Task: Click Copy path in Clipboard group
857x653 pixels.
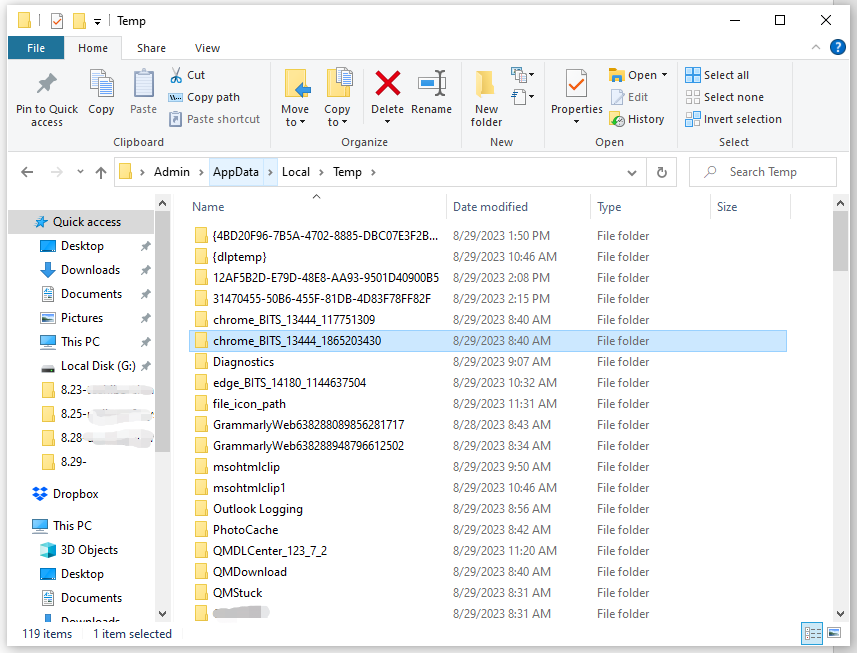Action: [x=204, y=97]
